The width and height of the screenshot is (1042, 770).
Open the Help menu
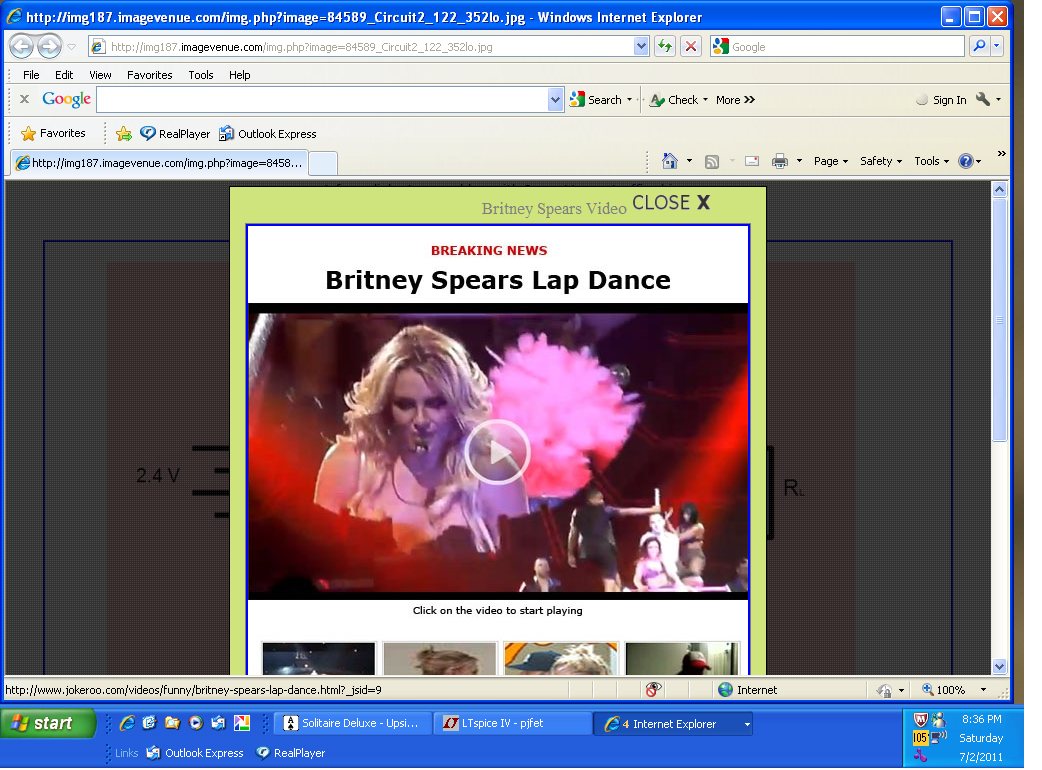[x=240, y=75]
